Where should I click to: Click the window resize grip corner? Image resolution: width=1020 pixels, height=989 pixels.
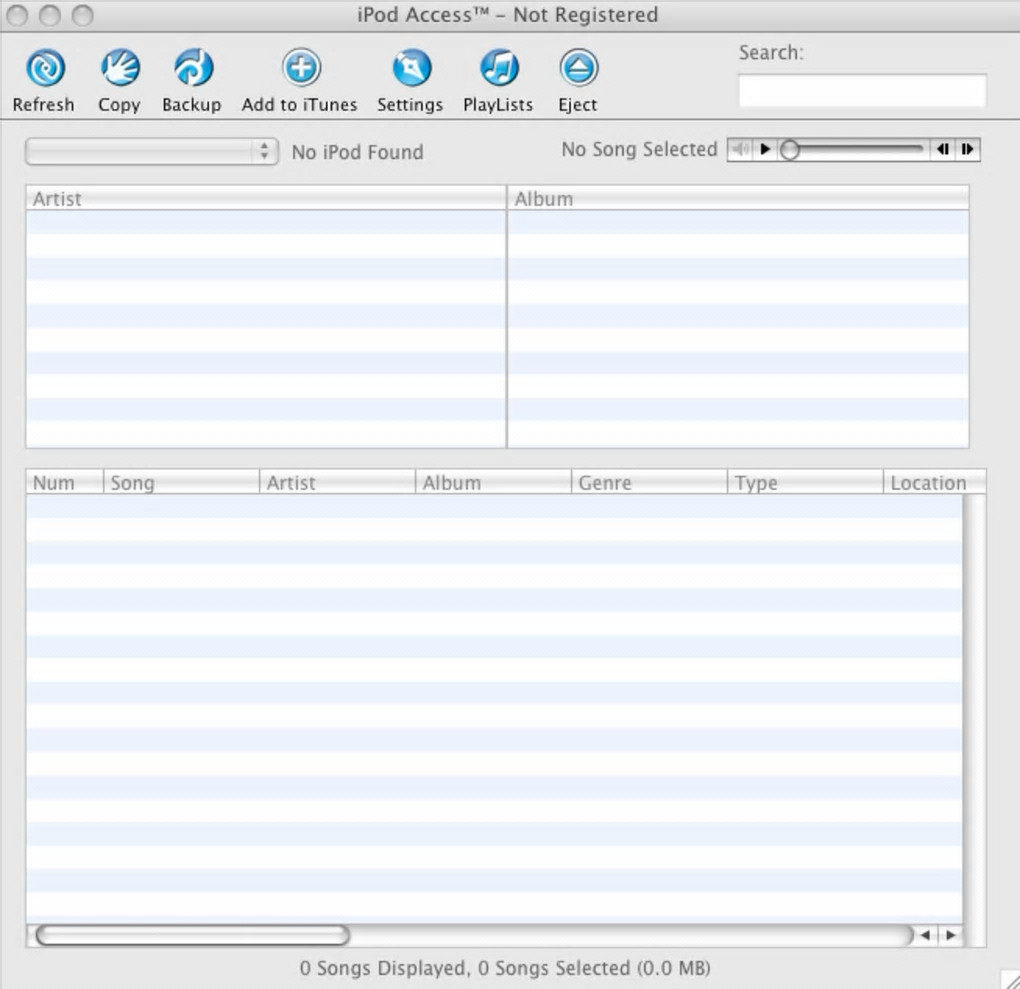click(1010, 979)
